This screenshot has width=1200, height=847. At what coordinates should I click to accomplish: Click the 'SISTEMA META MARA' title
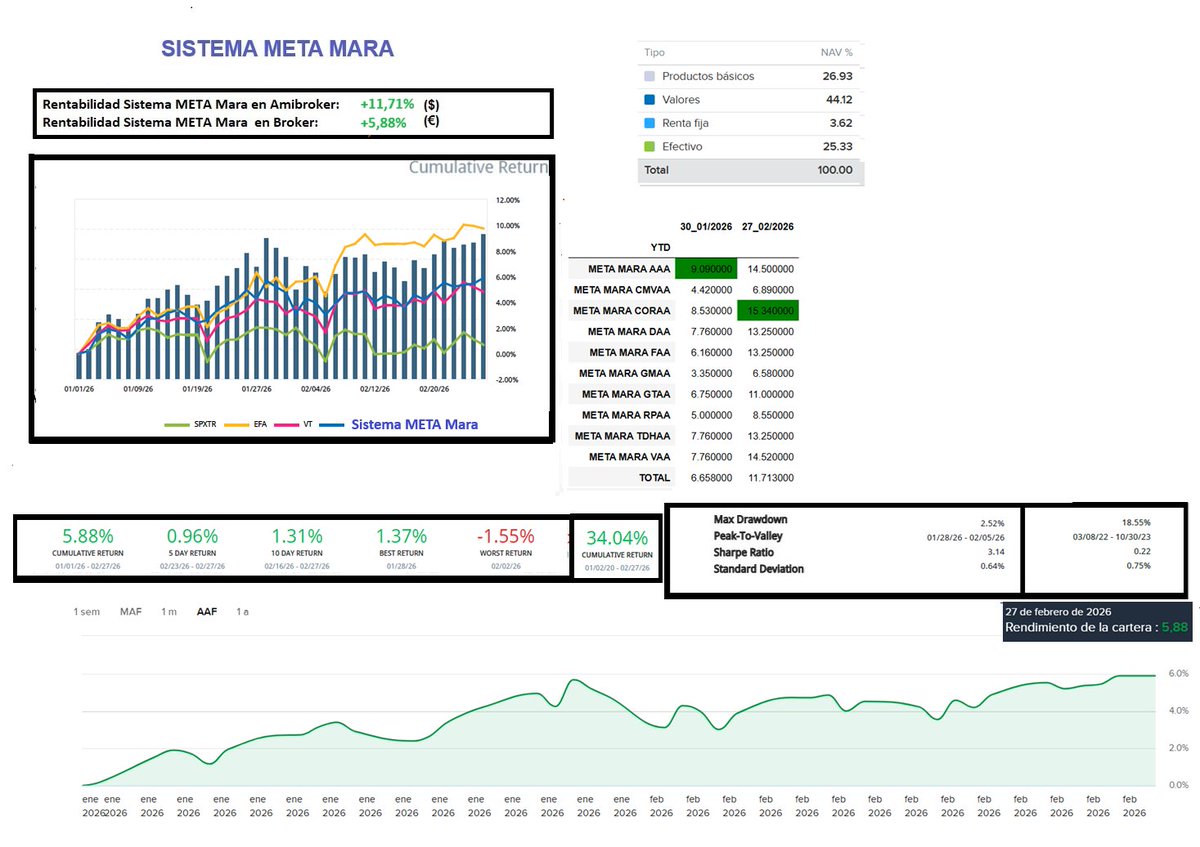pos(278,48)
